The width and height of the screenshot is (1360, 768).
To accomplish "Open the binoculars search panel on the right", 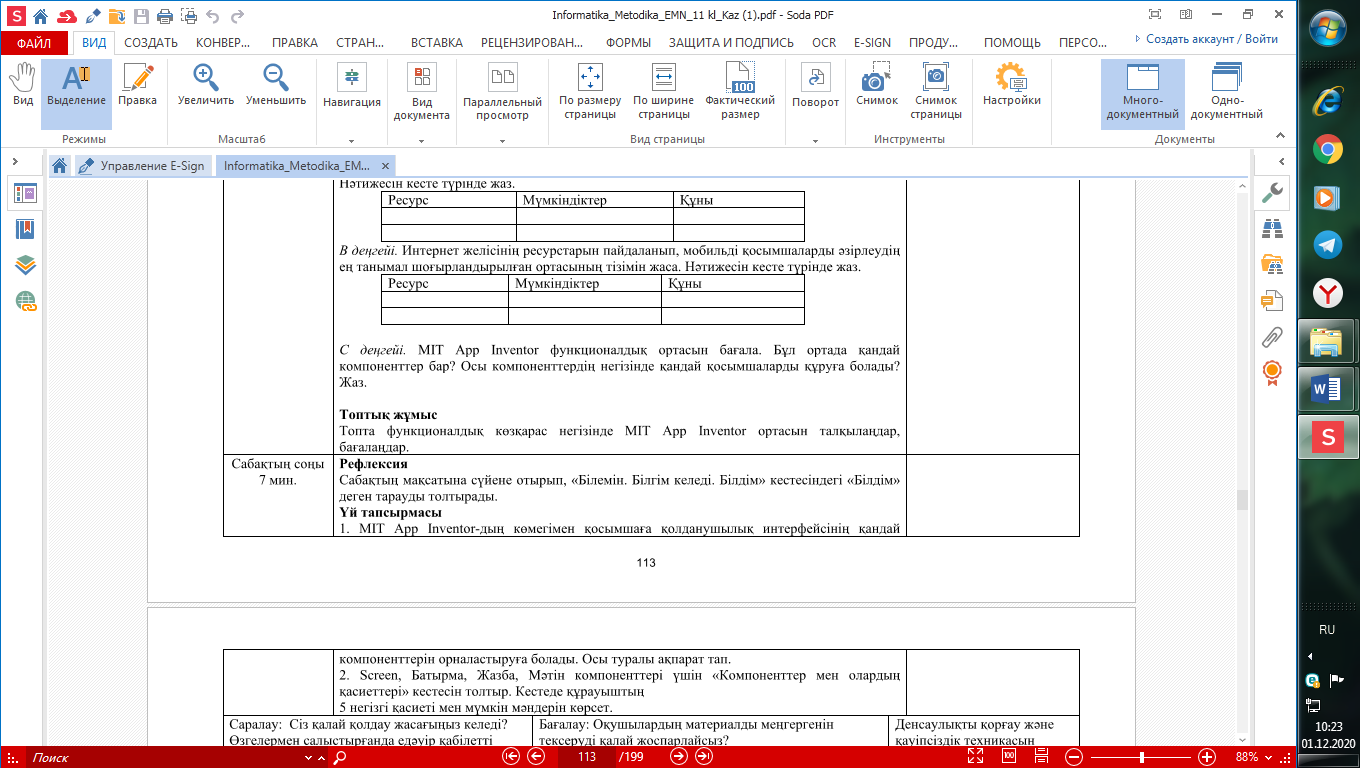I will click(1272, 228).
